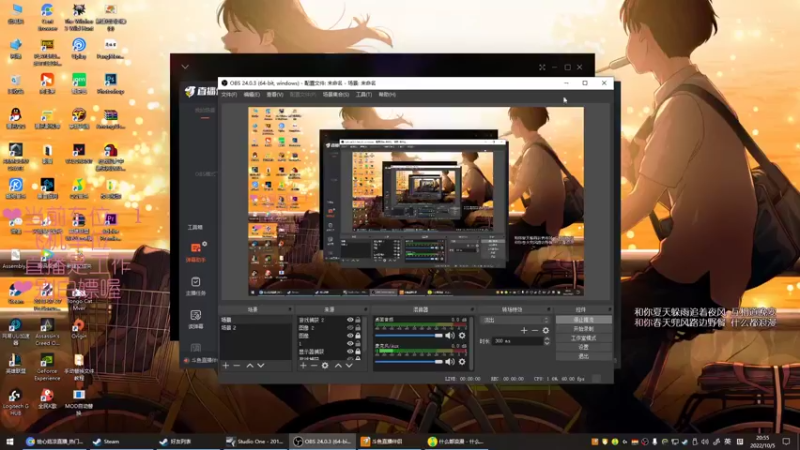This screenshot has height=450, width=800.
Task: Remove the selected source with the minus icon
Action: (314, 365)
